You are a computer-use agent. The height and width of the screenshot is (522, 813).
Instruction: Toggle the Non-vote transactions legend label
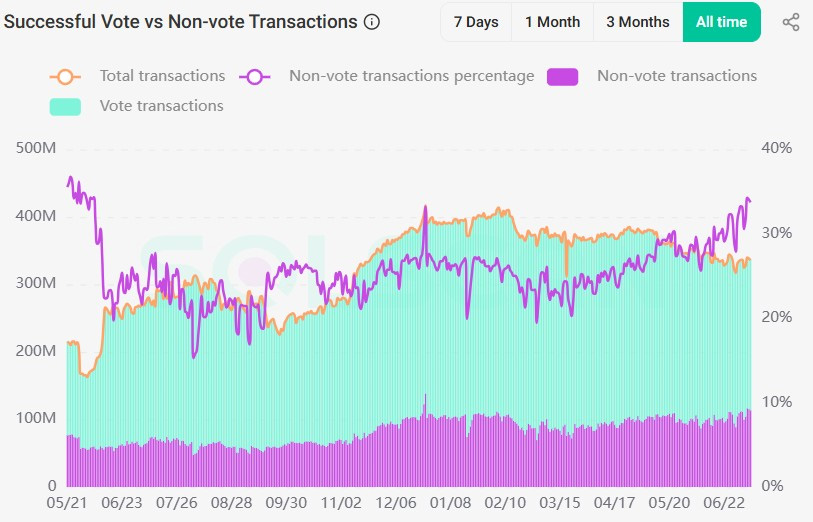click(676, 76)
